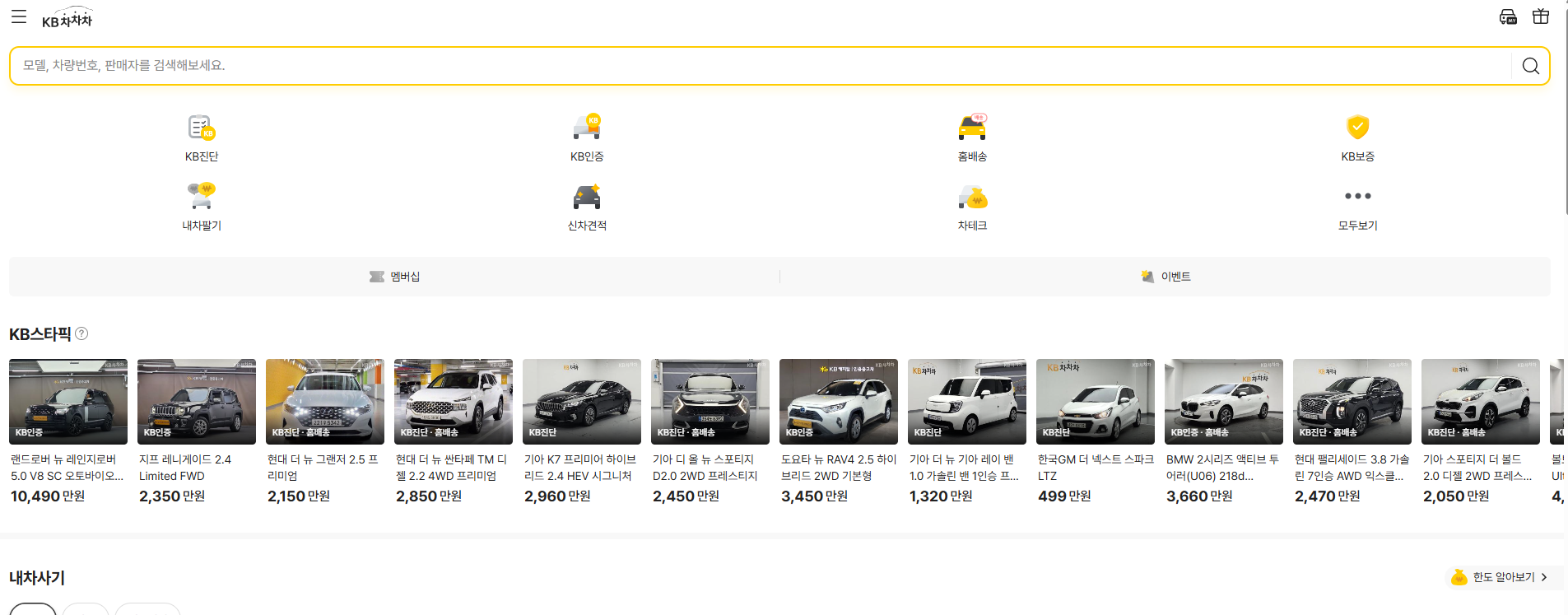1568x615 pixels.
Task: Open the KB보증 shield icon
Action: coord(1357,127)
